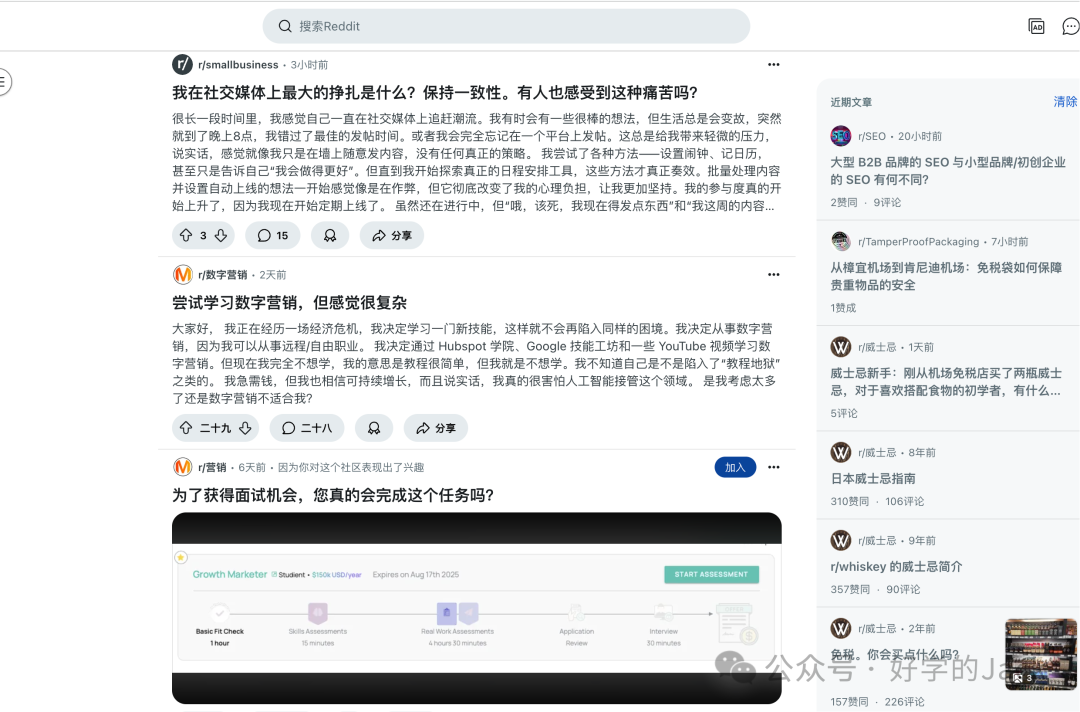Open the chat bubble icon in top right
1080x712 pixels.
click(1070, 25)
